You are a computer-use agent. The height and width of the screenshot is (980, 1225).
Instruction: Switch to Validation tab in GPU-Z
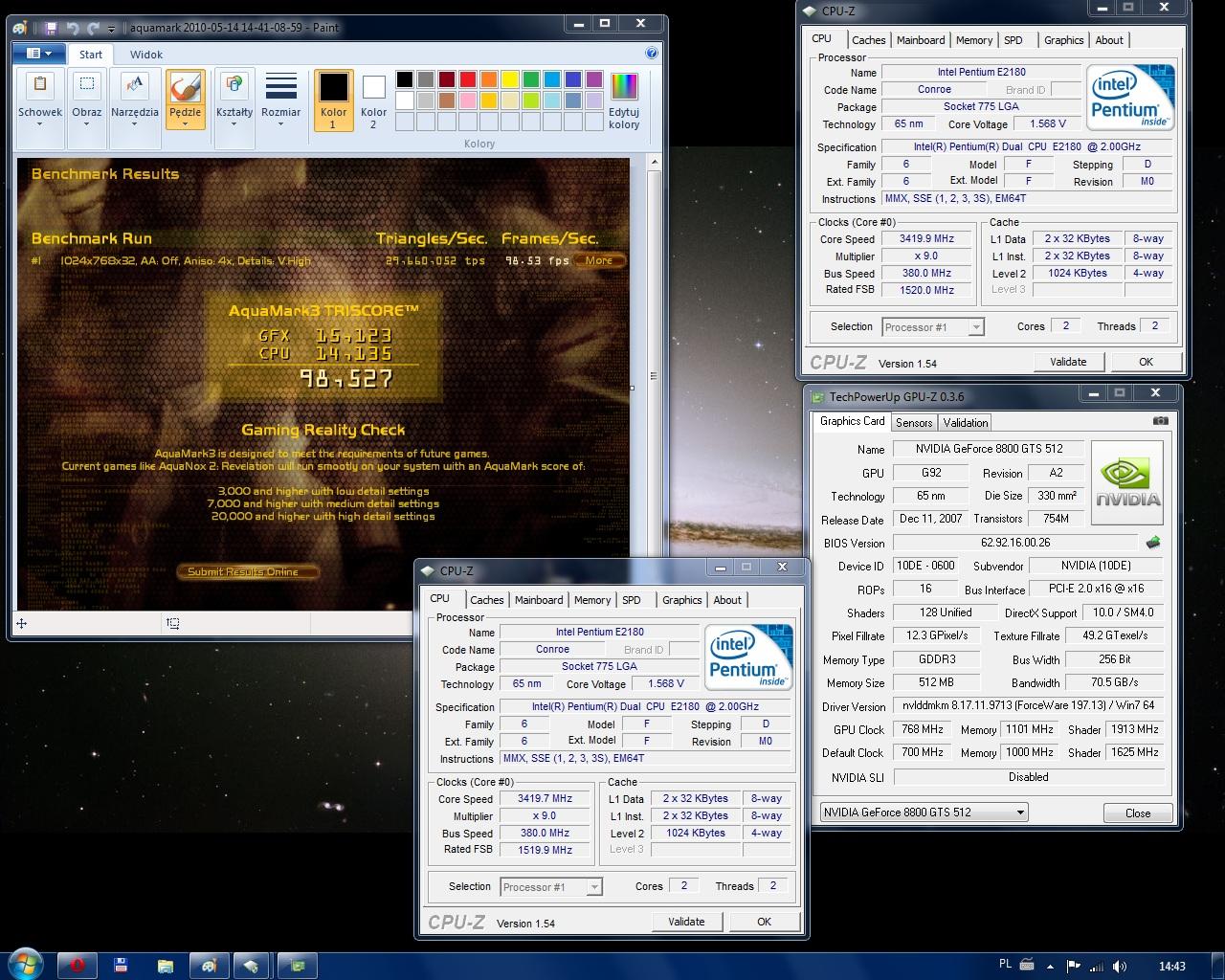coord(965,422)
